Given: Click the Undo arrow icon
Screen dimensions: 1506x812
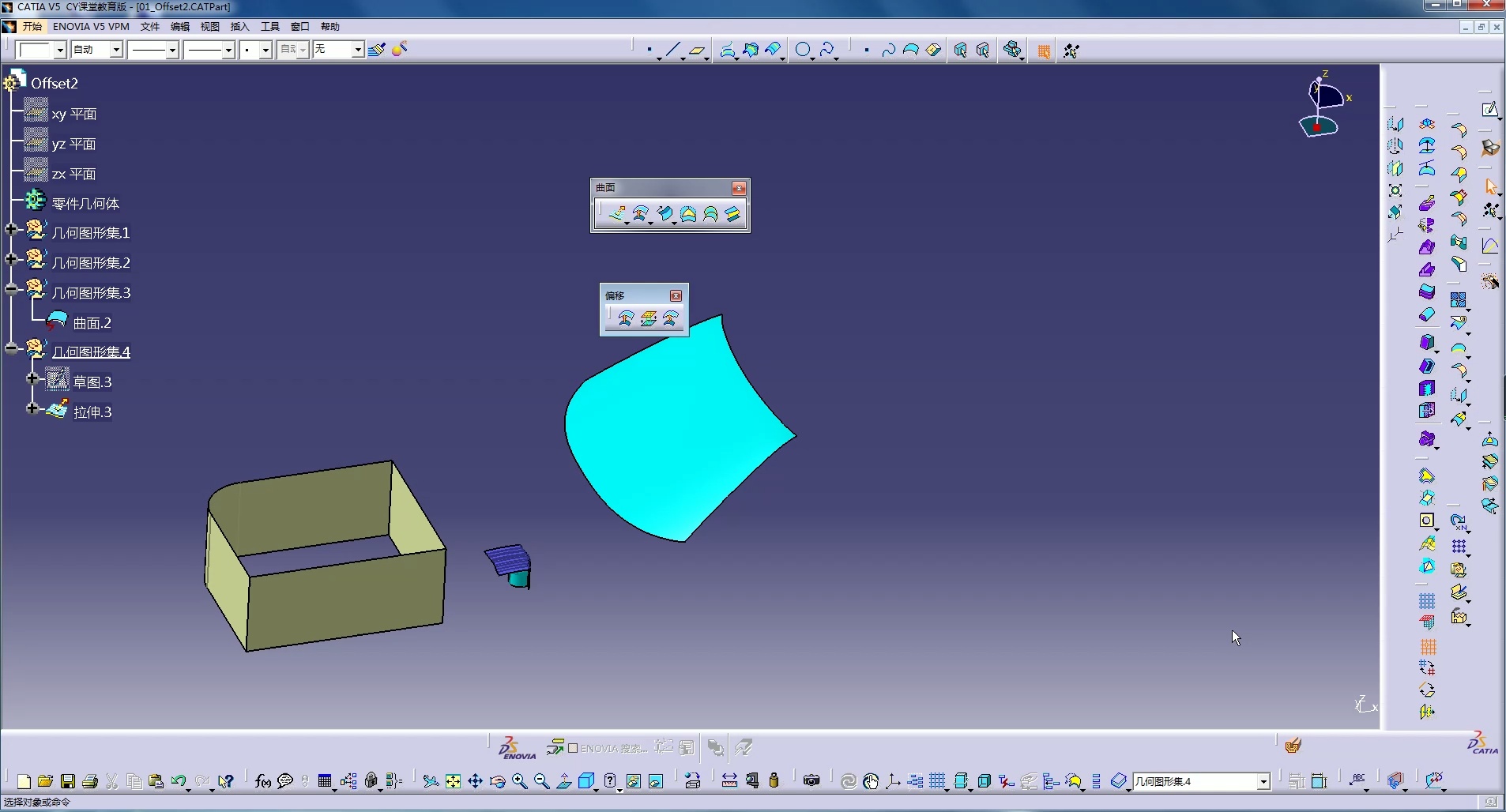Looking at the screenshot, I should click(178, 781).
